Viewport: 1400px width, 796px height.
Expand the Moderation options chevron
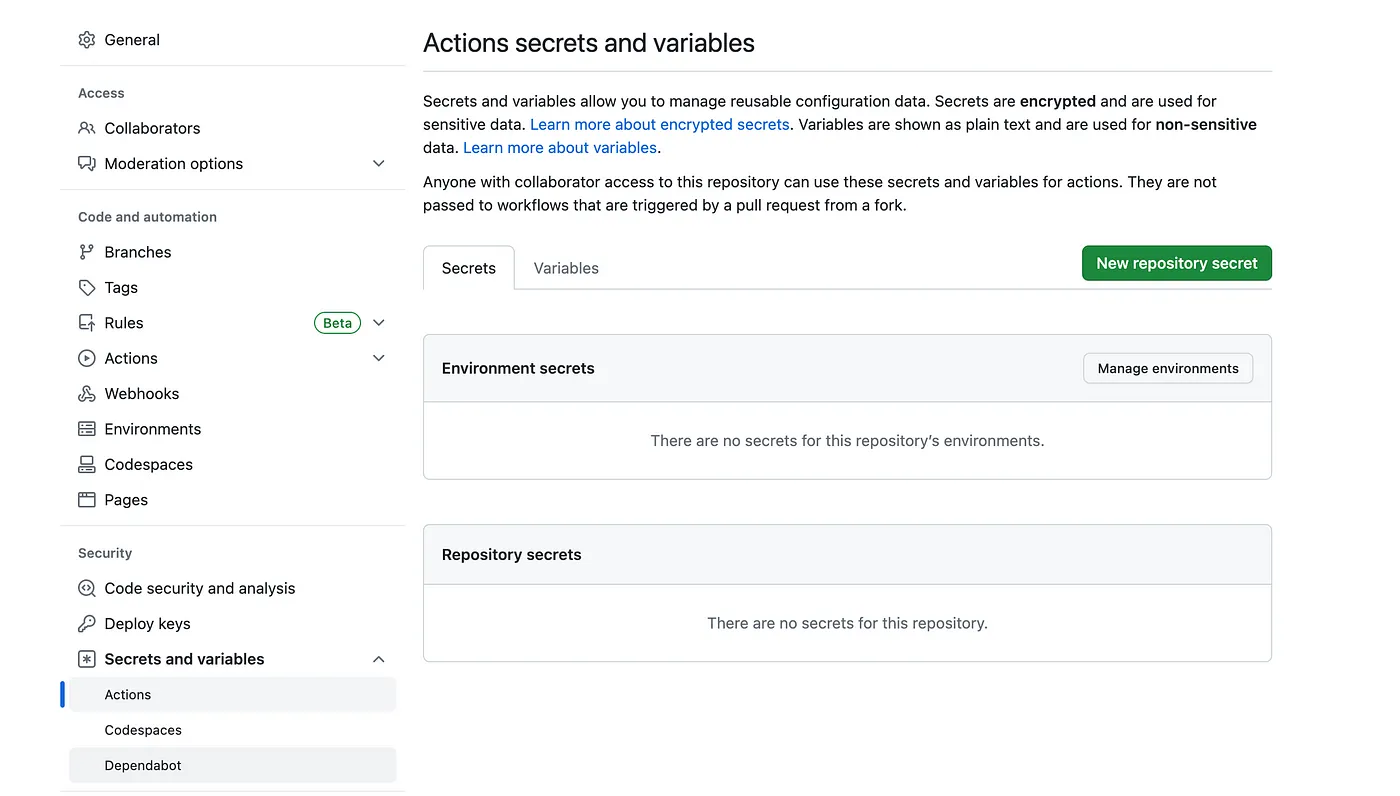378,163
